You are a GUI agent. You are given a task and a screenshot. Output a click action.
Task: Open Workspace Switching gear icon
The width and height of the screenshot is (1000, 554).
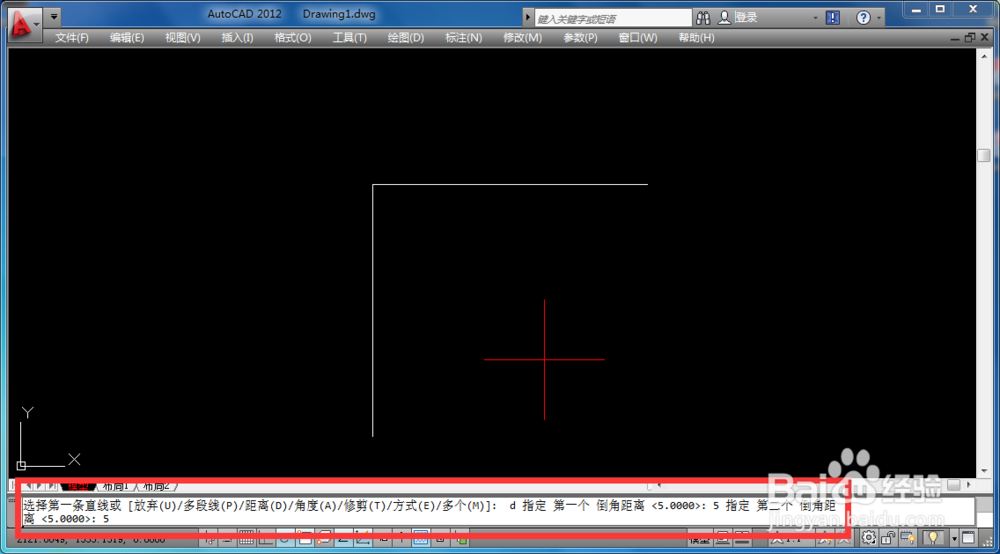point(869,538)
